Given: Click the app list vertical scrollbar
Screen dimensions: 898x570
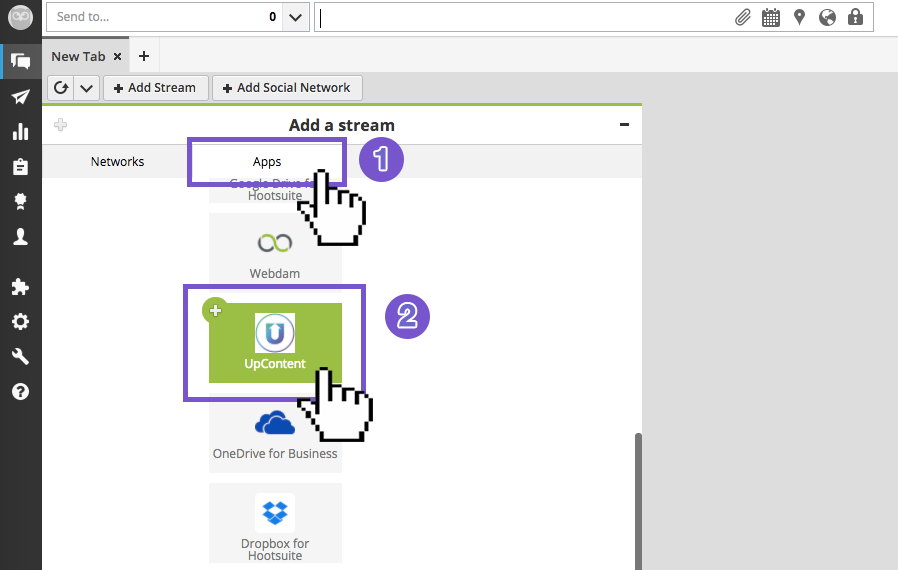Looking at the screenshot, I should (x=638, y=501).
